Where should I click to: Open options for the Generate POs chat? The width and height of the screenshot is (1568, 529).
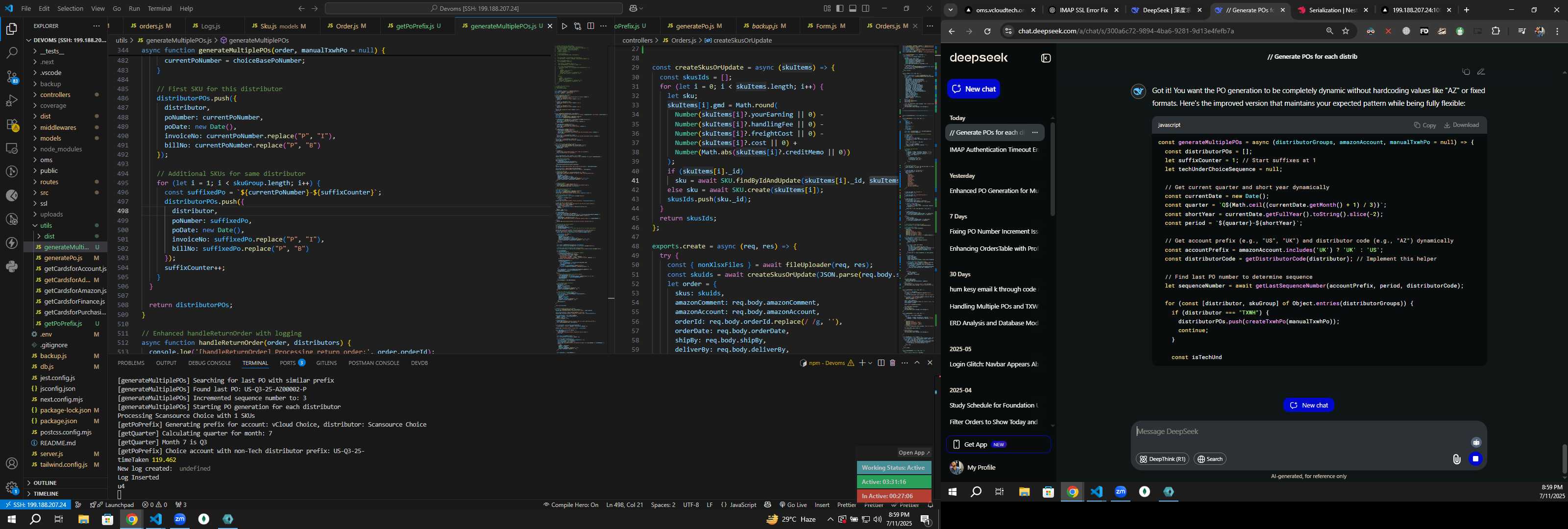[1034, 133]
